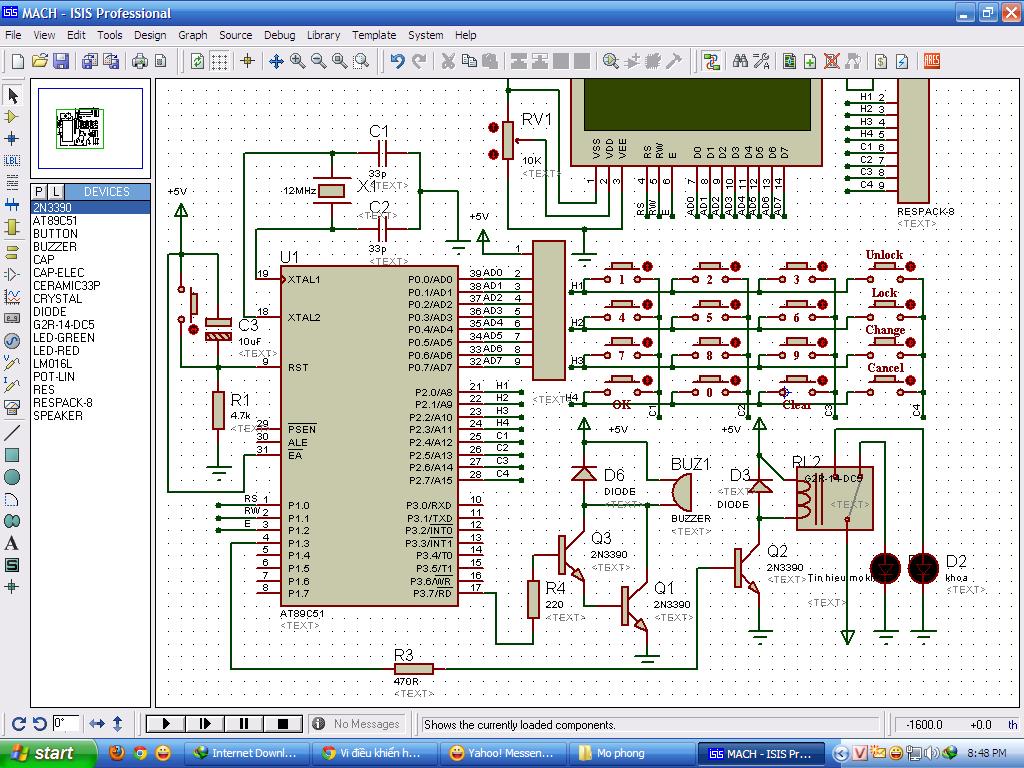Select LED-GREEN in the devices list
1024x768 pixels.
click(63, 338)
